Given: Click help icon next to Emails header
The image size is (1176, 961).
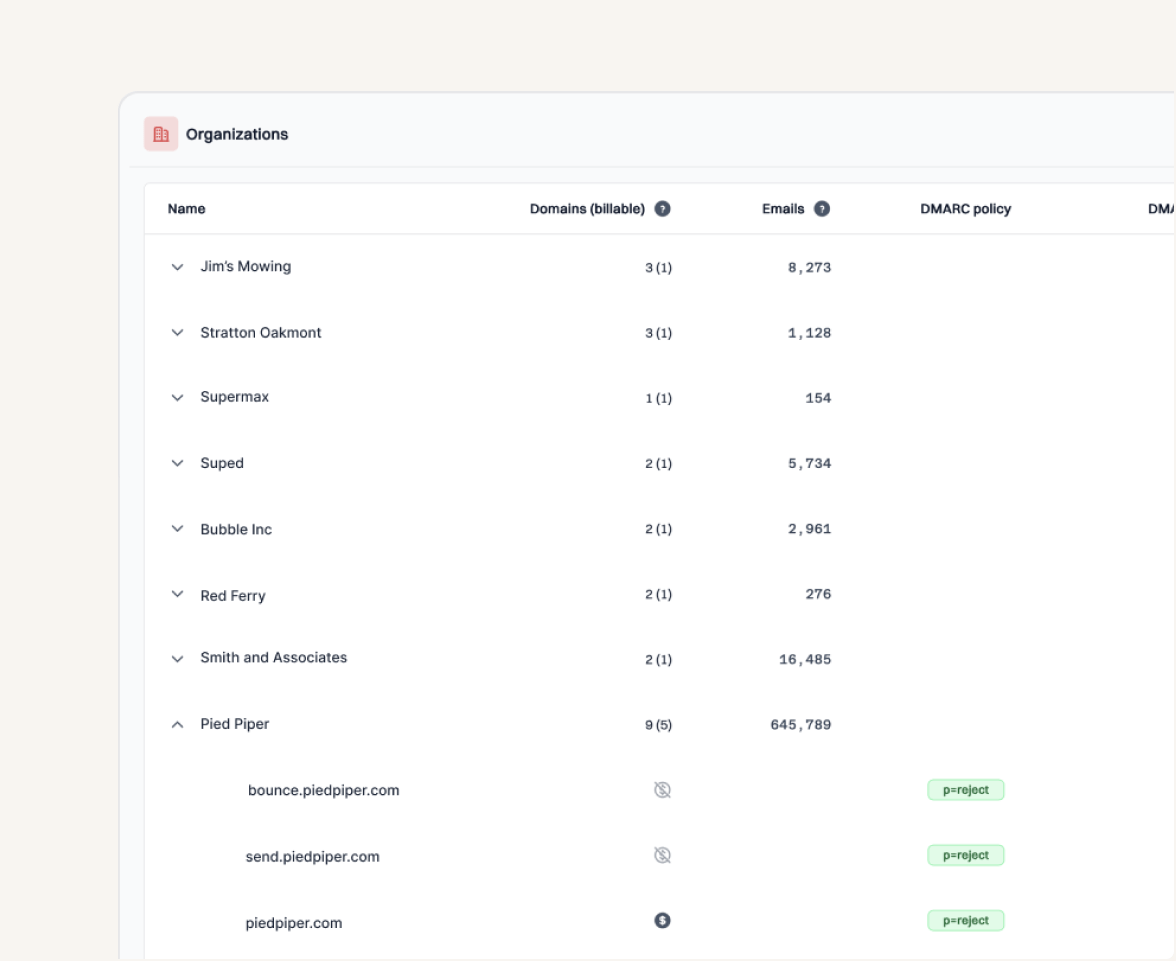Looking at the screenshot, I should (x=822, y=209).
